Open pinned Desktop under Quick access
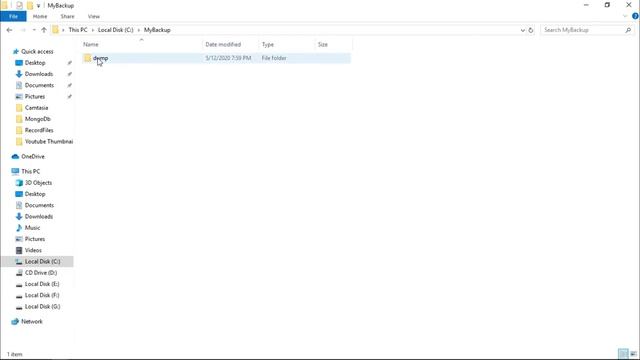Viewport: 640px width, 360px height. [35, 63]
